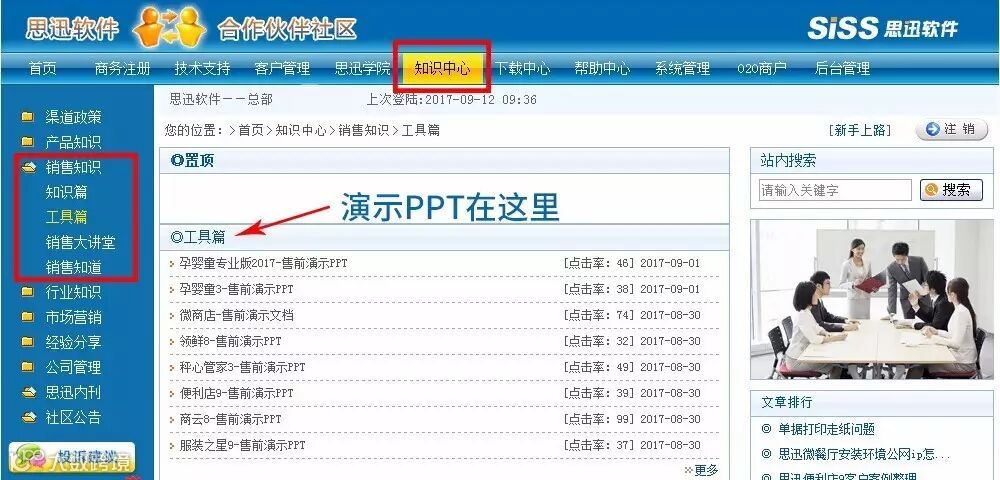
Task: Select the 知识中心 tab
Action: (x=442, y=68)
